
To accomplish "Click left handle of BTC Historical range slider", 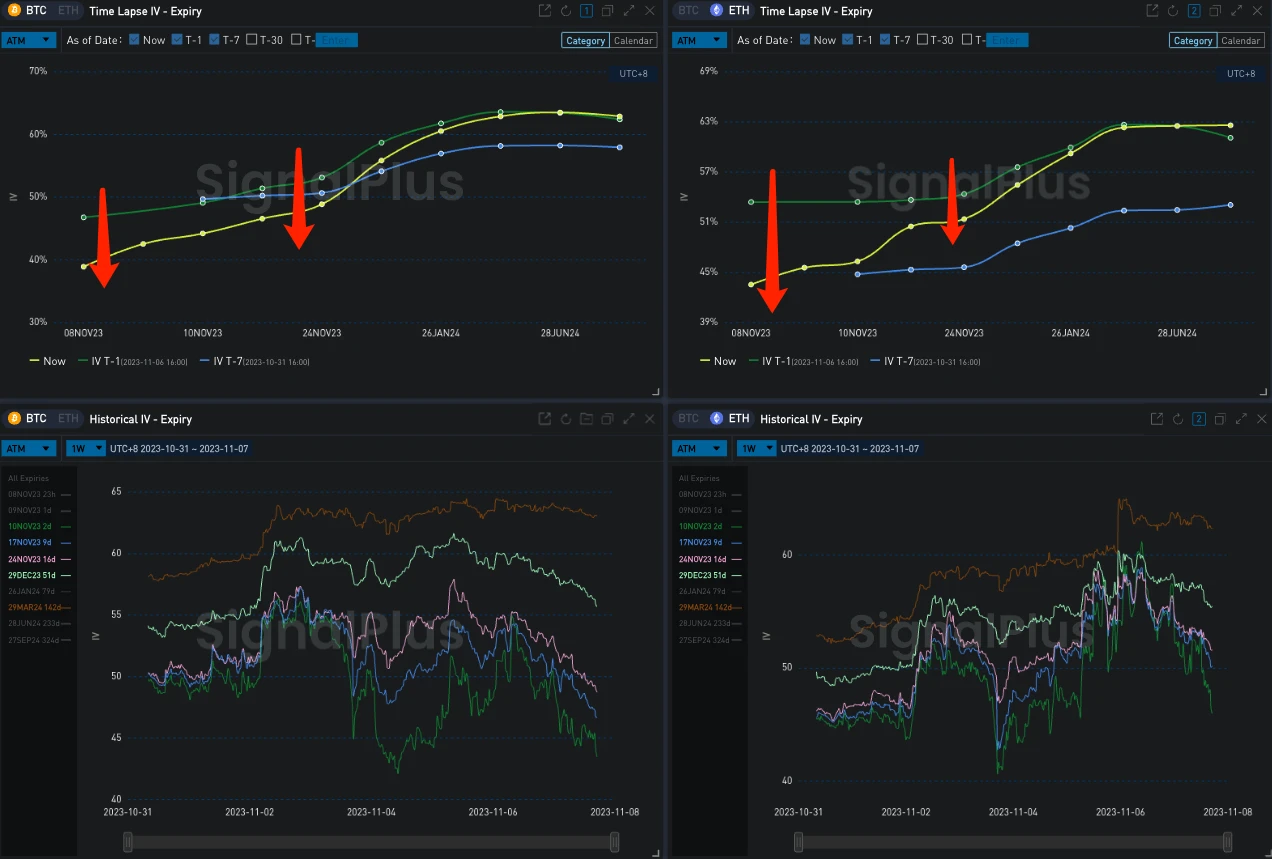I will point(128,843).
